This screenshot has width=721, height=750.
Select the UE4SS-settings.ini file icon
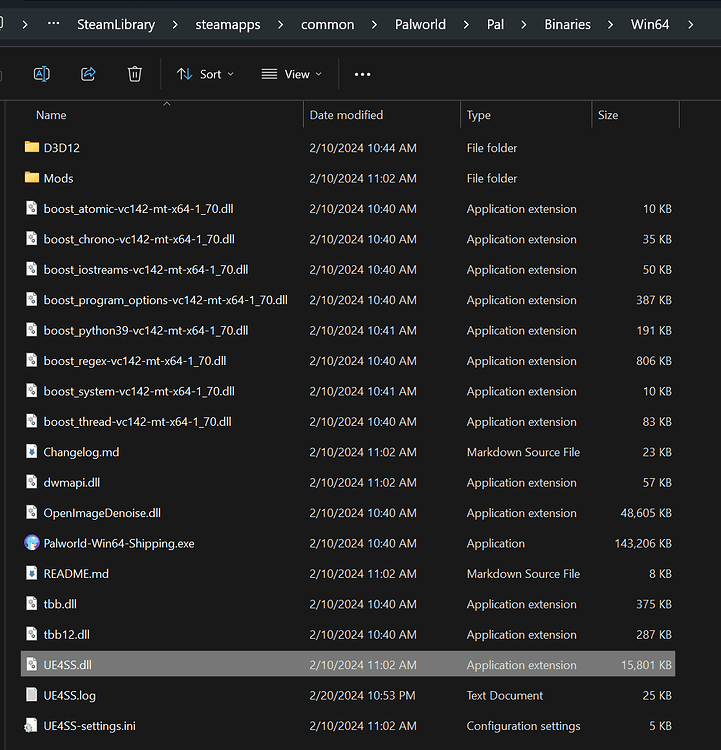point(32,726)
